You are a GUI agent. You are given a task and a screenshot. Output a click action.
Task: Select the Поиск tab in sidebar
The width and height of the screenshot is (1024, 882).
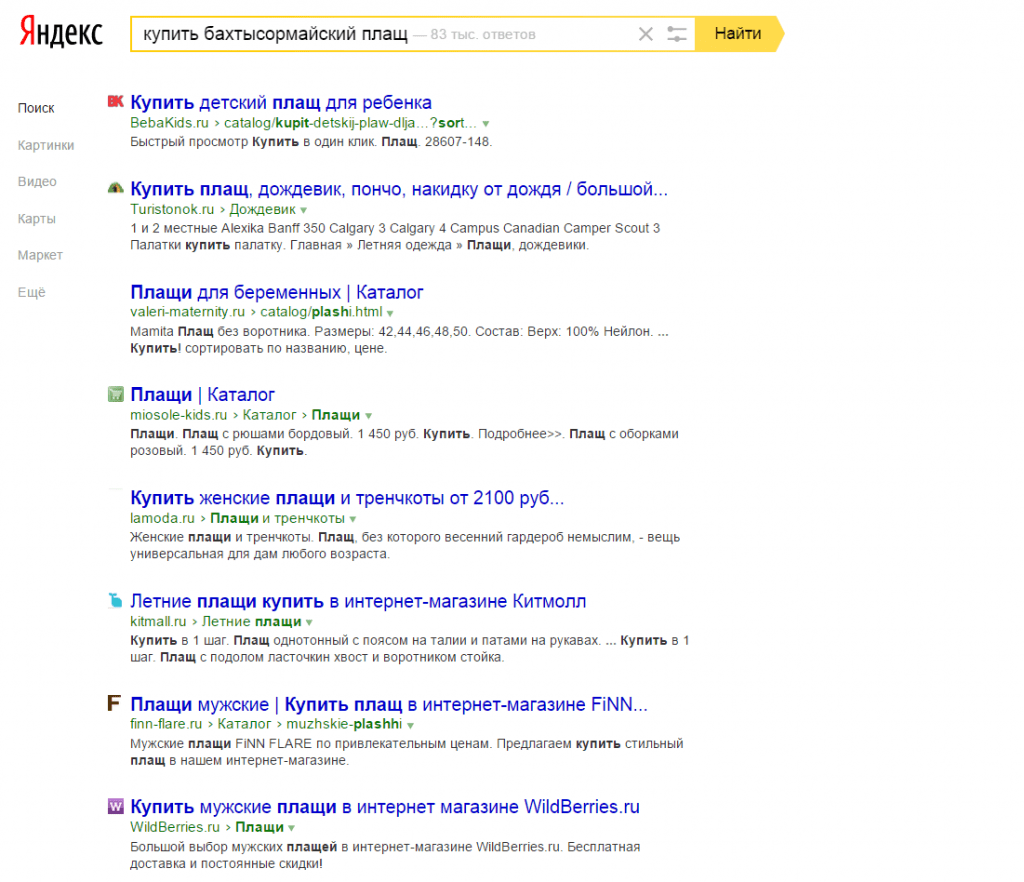click(36, 108)
